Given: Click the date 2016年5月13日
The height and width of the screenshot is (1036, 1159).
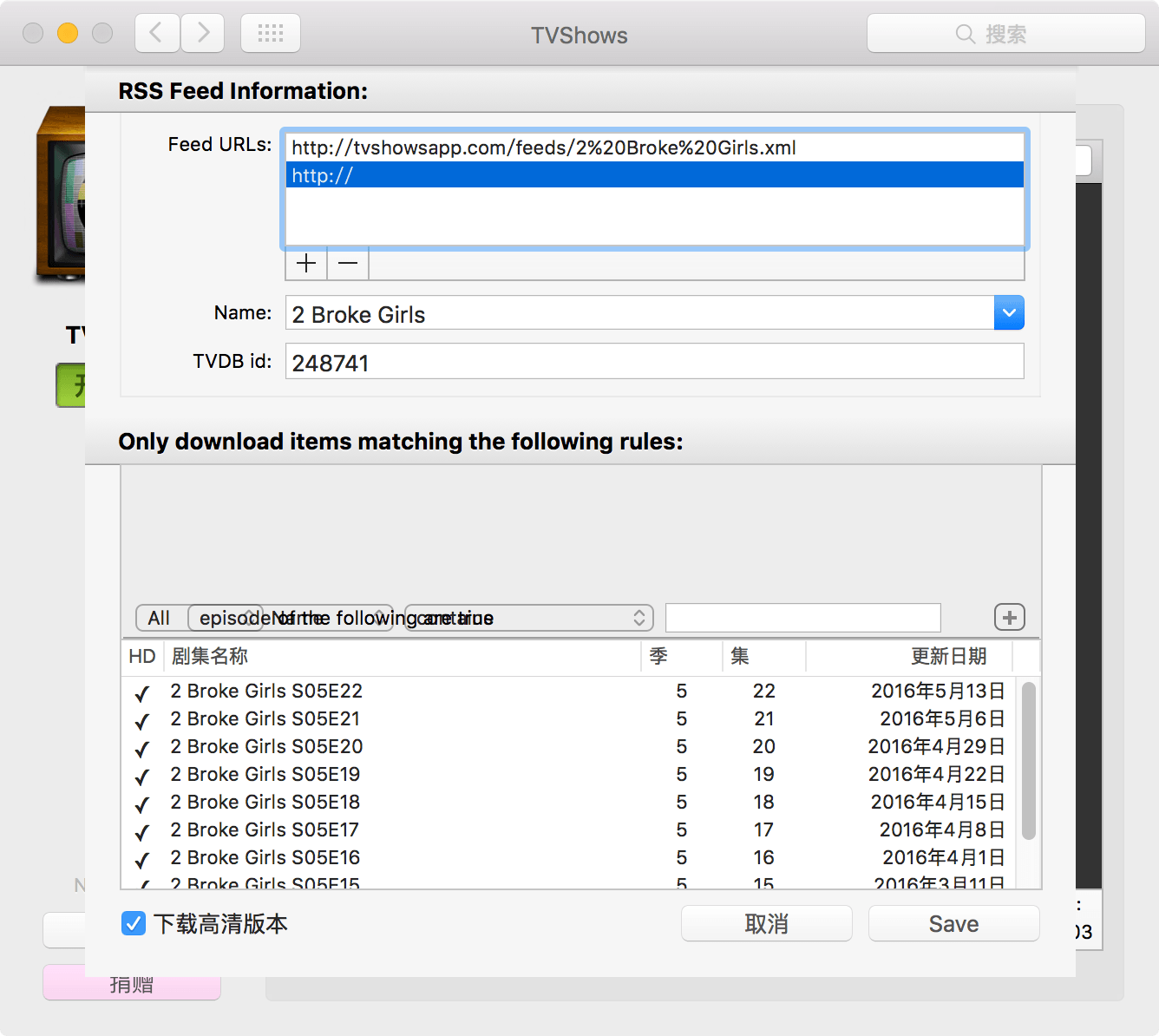Looking at the screenshot, I should coord(938,692).
